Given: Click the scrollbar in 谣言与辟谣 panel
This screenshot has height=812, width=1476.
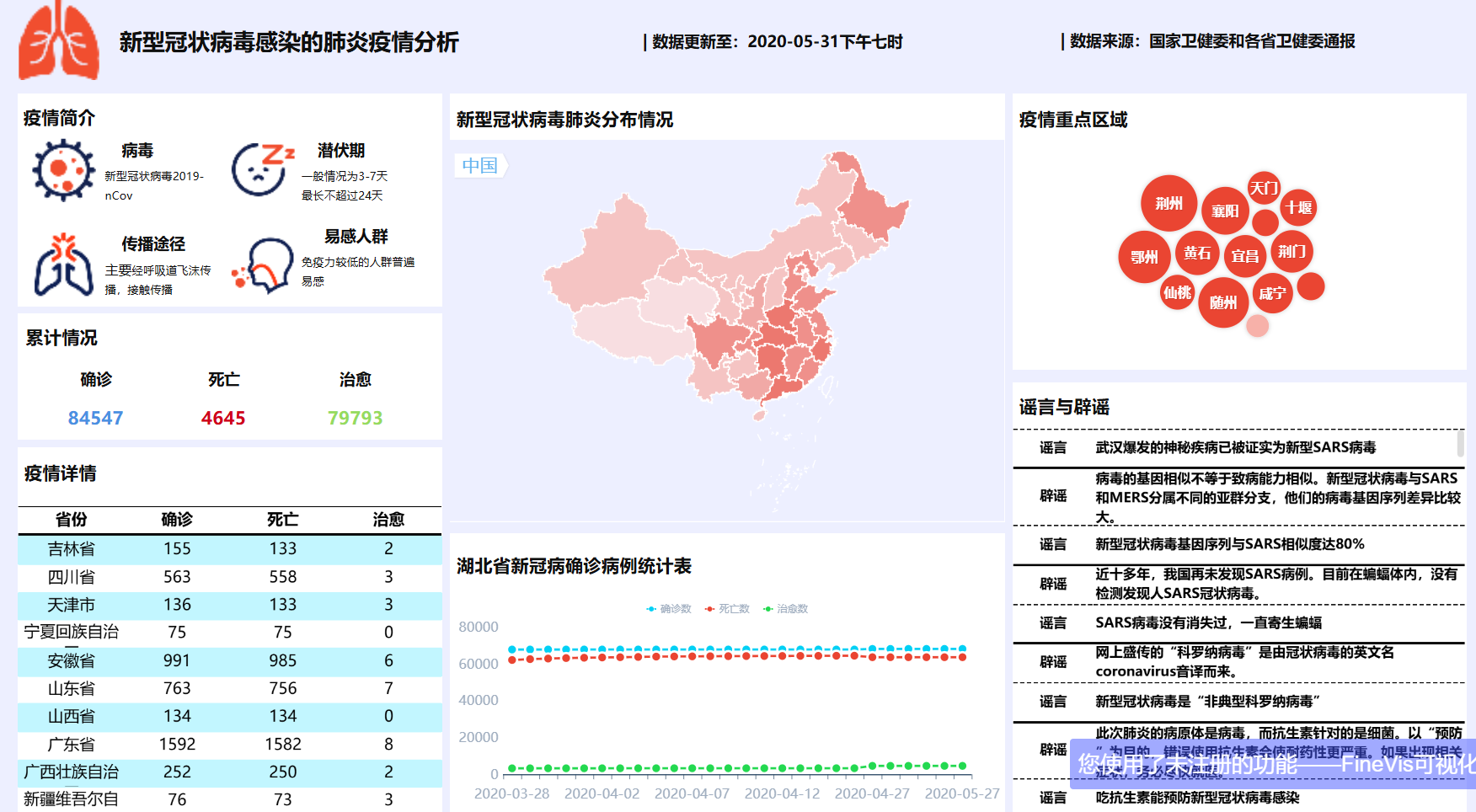Looking at the screenshot, I should [1460, 443].
